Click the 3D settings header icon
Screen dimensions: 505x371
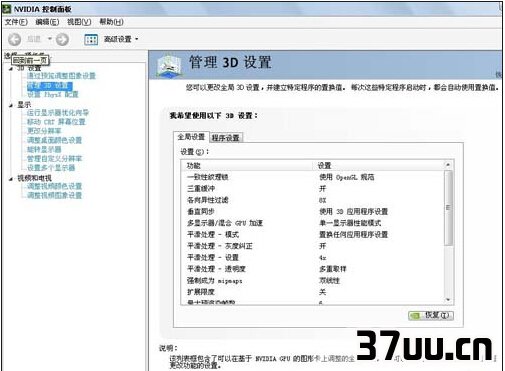[x=170, y=65]
